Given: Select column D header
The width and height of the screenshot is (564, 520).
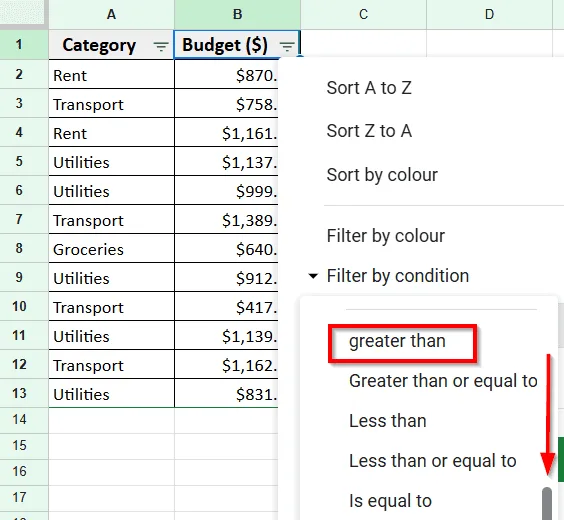Looking at the screenshot, I should click(x=489, y=14).
